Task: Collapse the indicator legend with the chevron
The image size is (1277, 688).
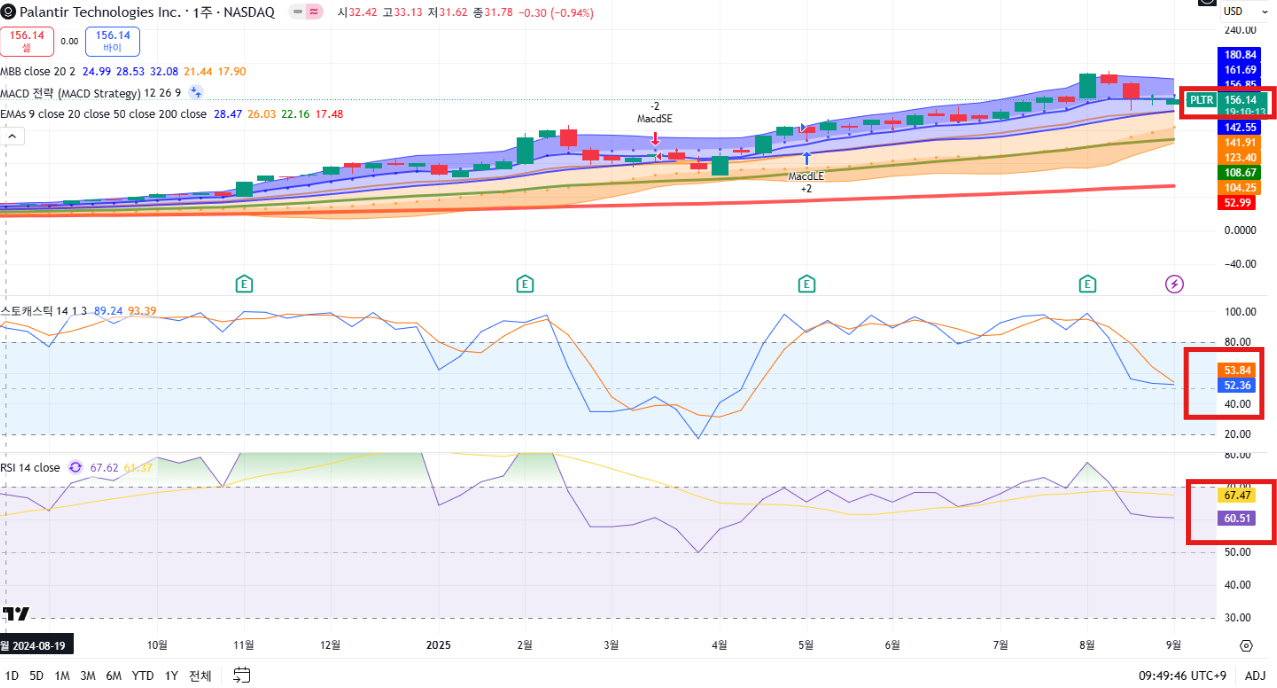Action: (x=12, y=136)
